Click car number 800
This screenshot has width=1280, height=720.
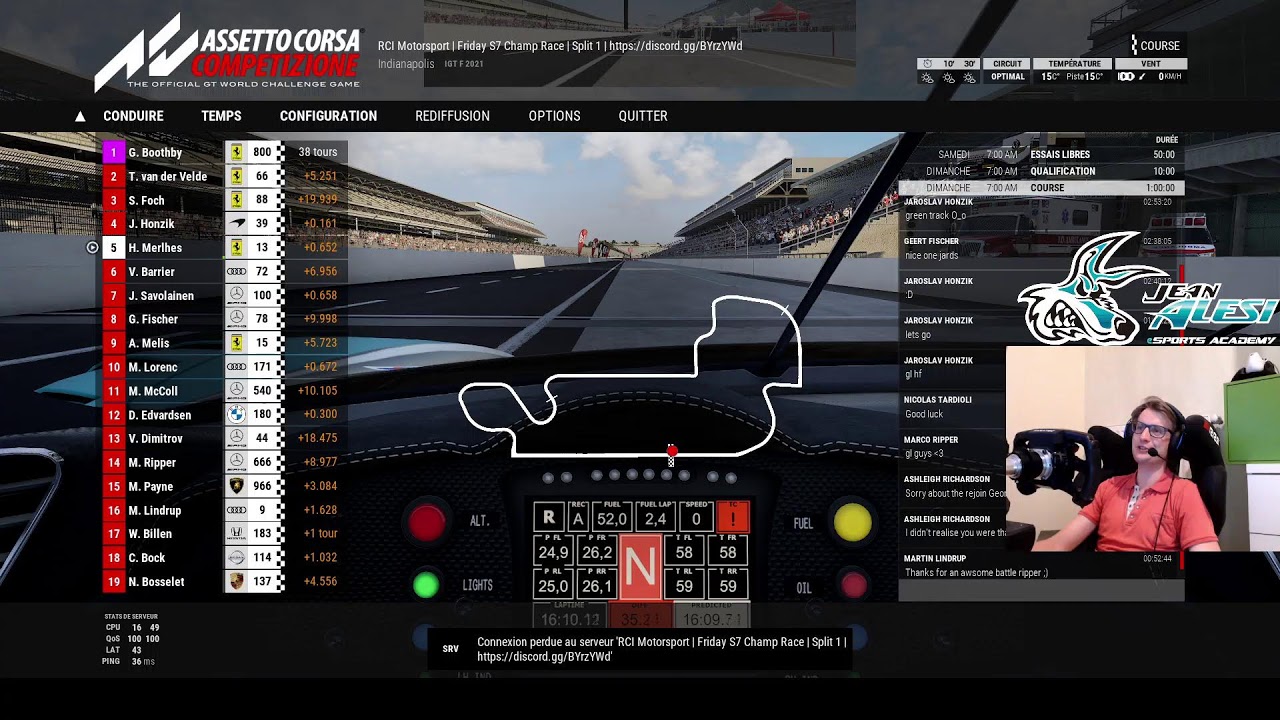pos(262,152)
